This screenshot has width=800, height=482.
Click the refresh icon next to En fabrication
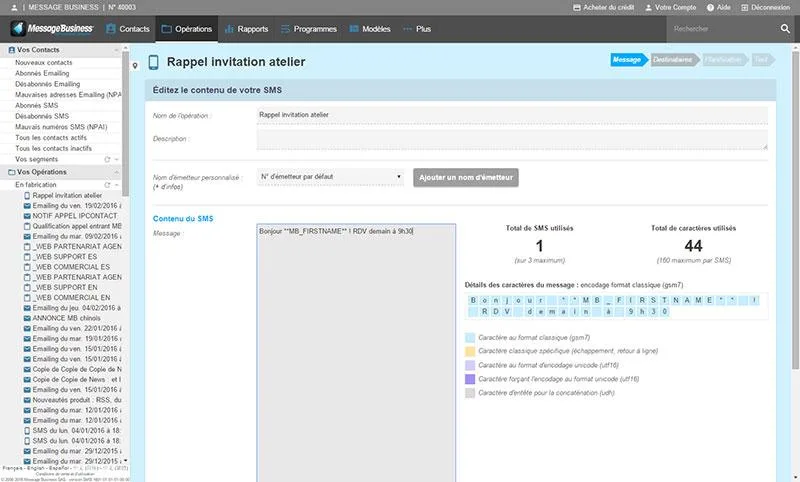tap(107, 185)
